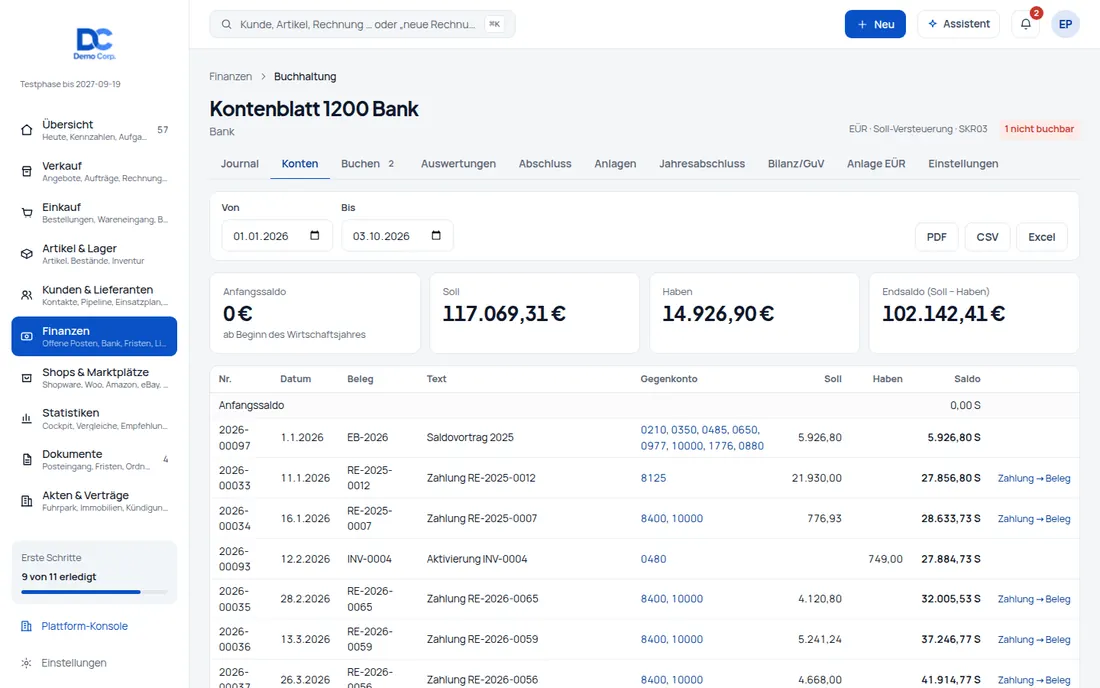Open the EP user avatar menu
Viewport: 1100px width, 688px height.
(x=1065, y=24)
